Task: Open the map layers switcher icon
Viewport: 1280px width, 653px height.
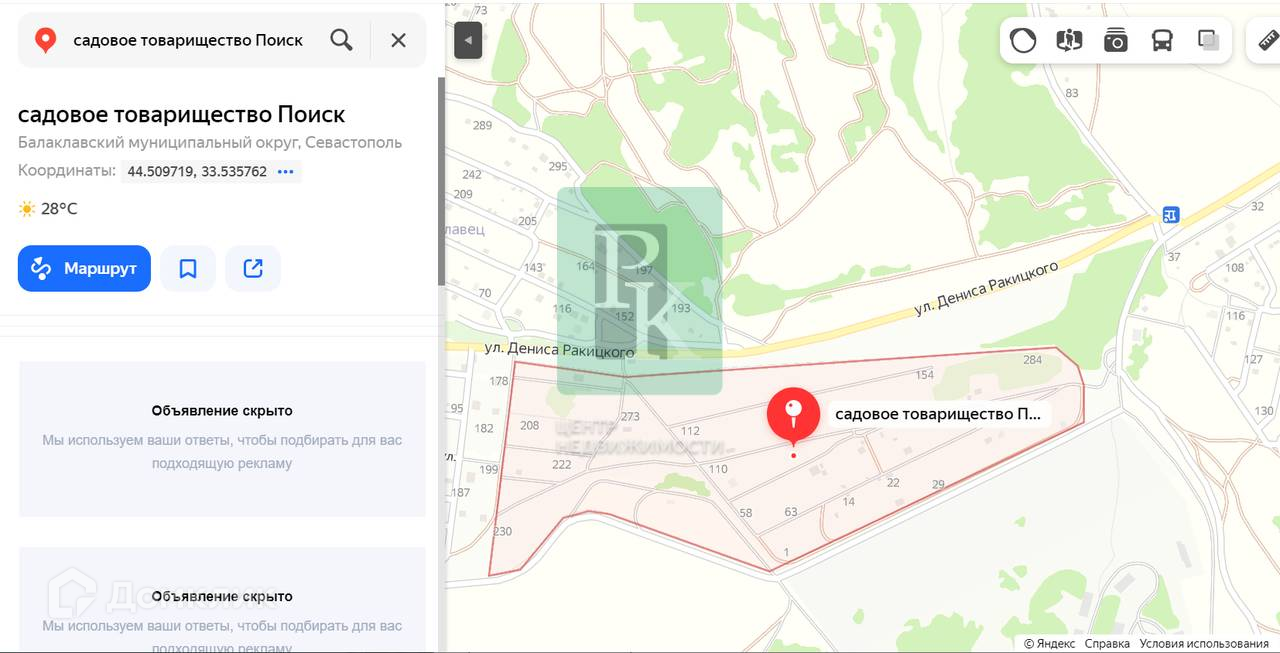Action: (x=1209, y=41)
